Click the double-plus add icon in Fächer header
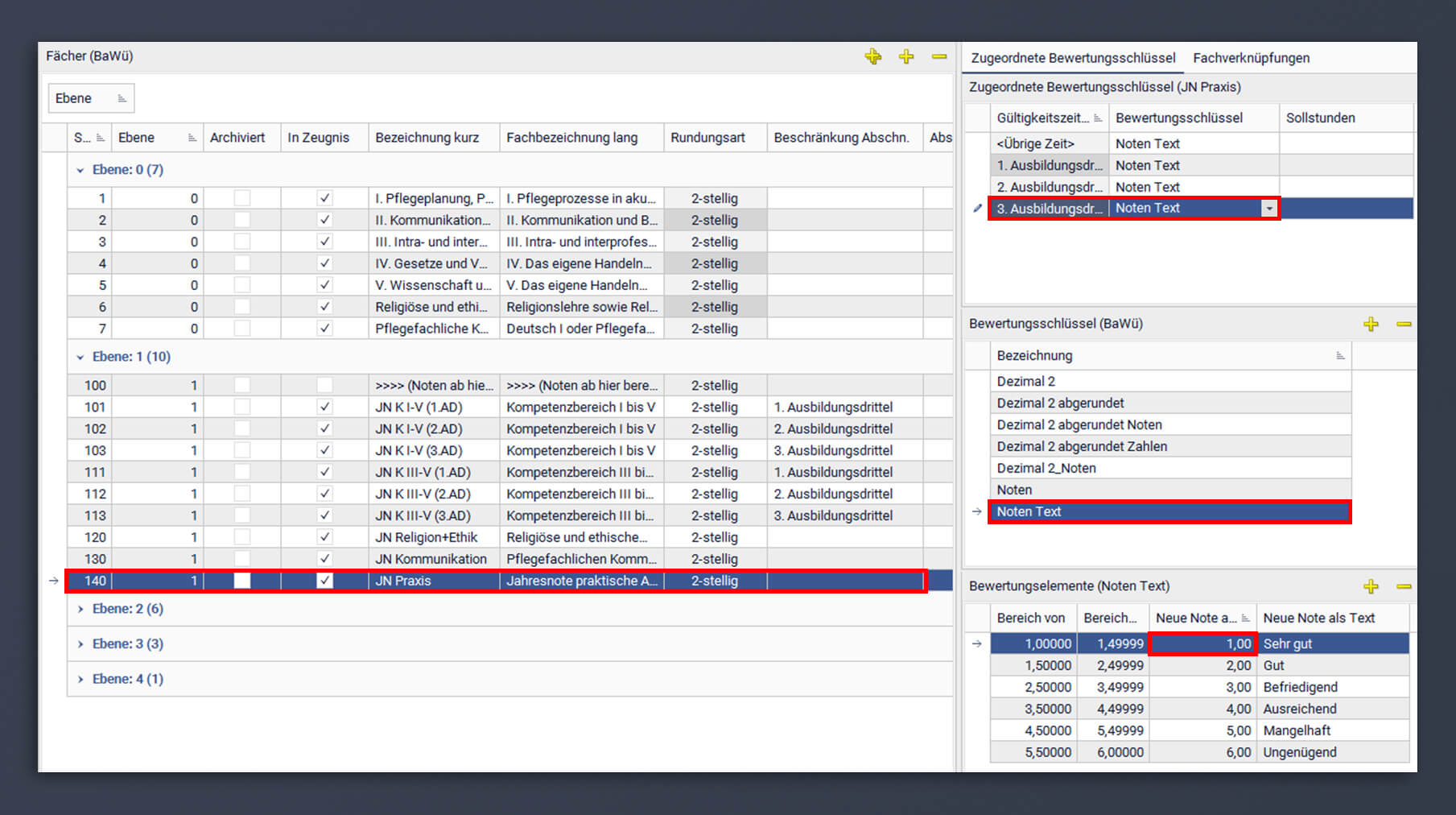Image resolution: width=1456 pixels, height=815 pixels. coord(873,56)
